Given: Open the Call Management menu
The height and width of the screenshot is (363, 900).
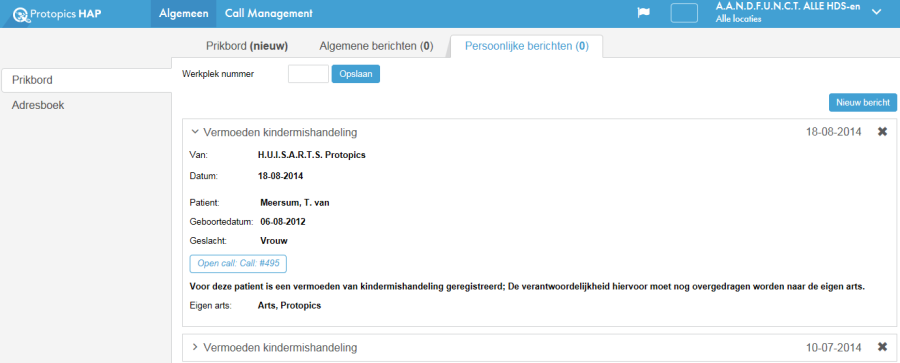Looking at the screenshot, I should click(x=269, y=14).
